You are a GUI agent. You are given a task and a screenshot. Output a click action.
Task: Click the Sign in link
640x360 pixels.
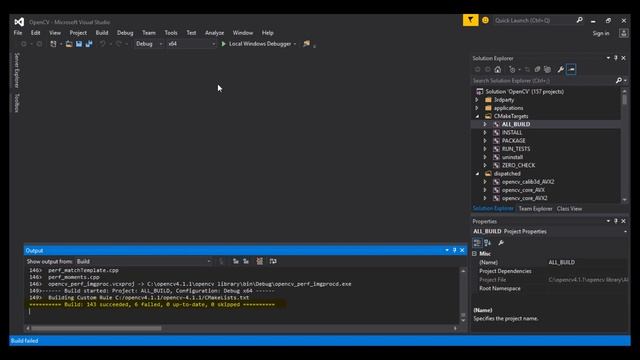[601, 33]
